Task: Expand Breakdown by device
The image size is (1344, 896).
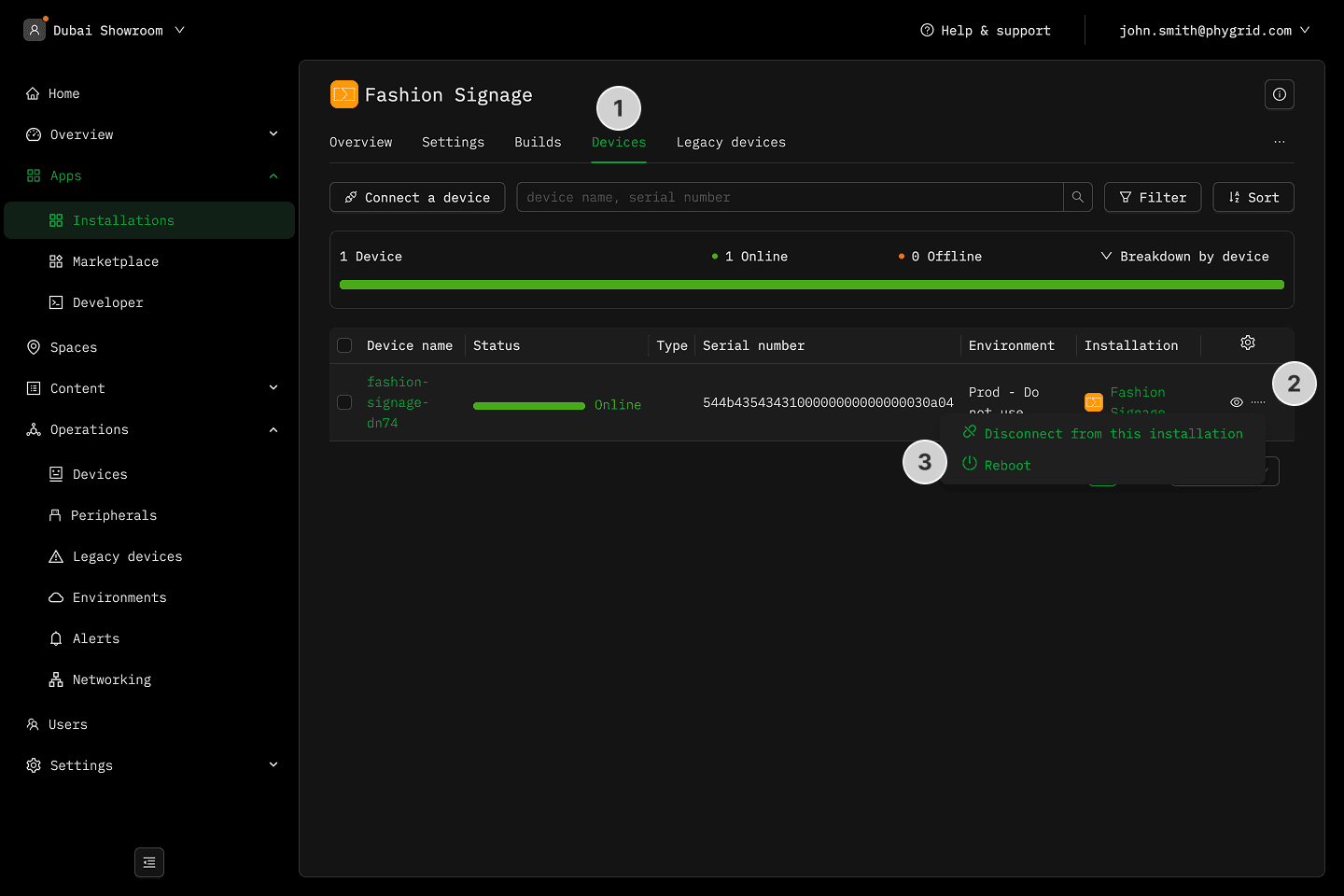Action: coord(1184,257)
